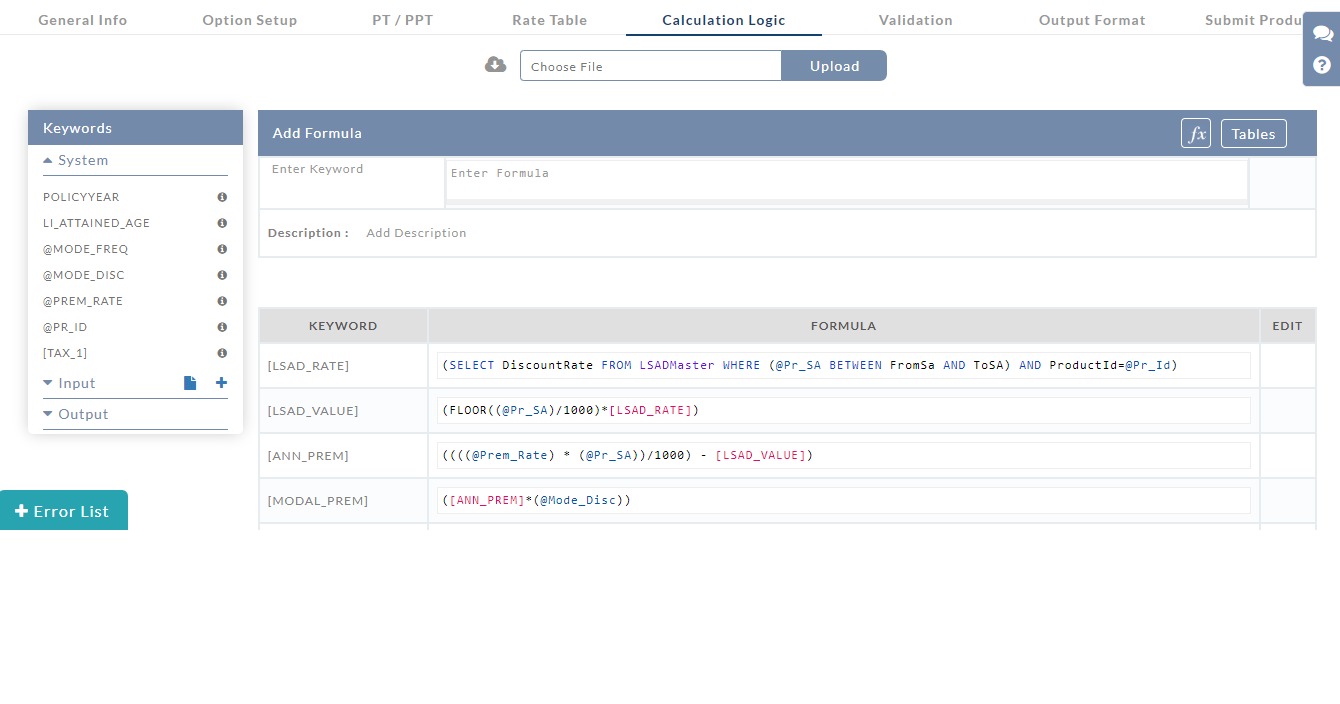The width and height of the screenshot is (1340, 704).
Task: Select the LI_ATTAINED_AGE keyword
Action: (96, 224)
